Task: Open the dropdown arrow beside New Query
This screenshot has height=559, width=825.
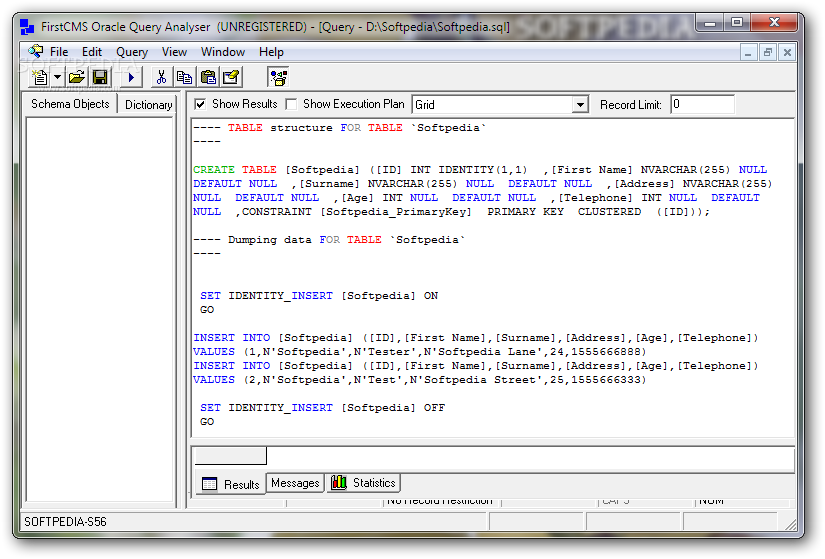Action: (x=58, y=78)
